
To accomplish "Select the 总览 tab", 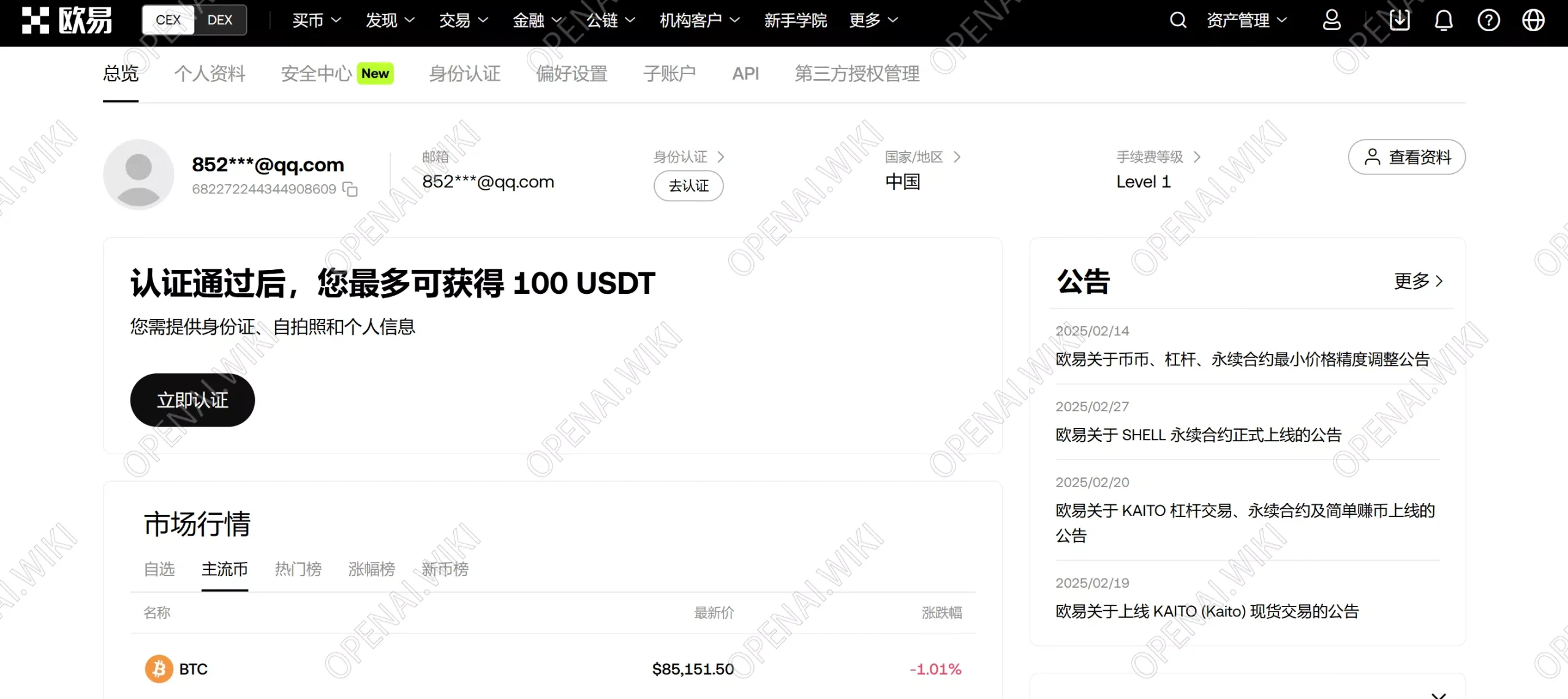I will coord(121,73).
